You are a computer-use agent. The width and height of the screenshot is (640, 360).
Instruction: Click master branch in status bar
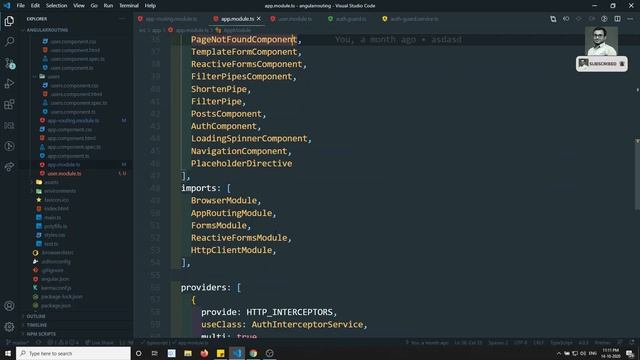(17, 342)
